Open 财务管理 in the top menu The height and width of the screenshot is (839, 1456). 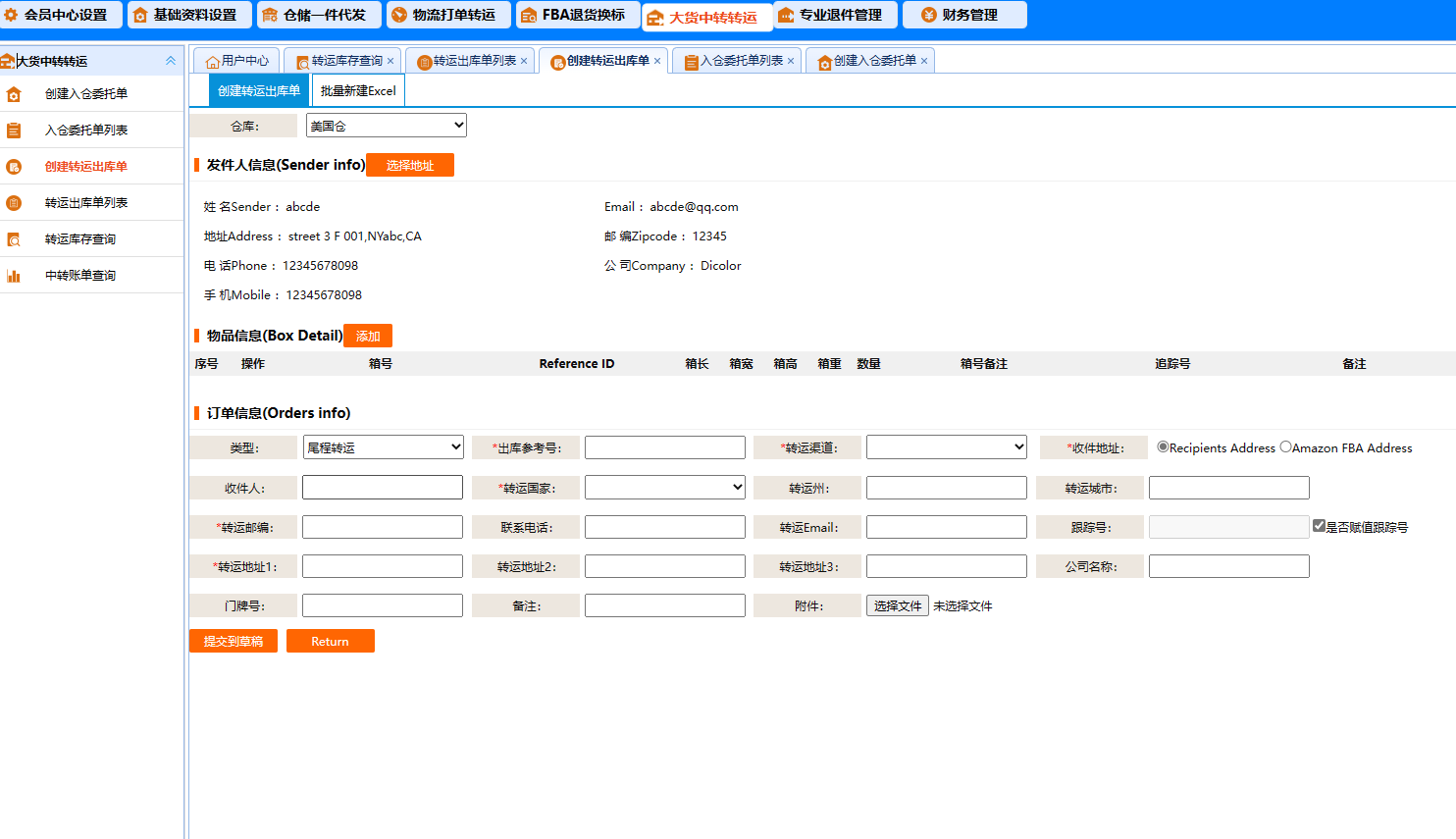[964, 15]
